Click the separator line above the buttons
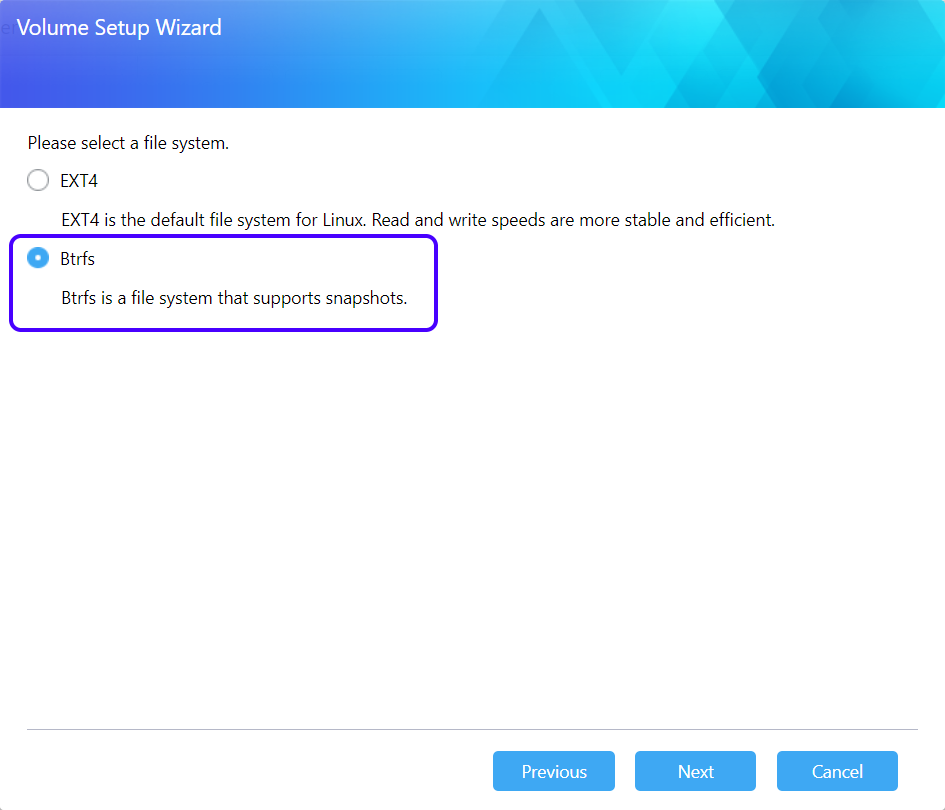This screenshot has width=945, height=810. pos(472,730)
